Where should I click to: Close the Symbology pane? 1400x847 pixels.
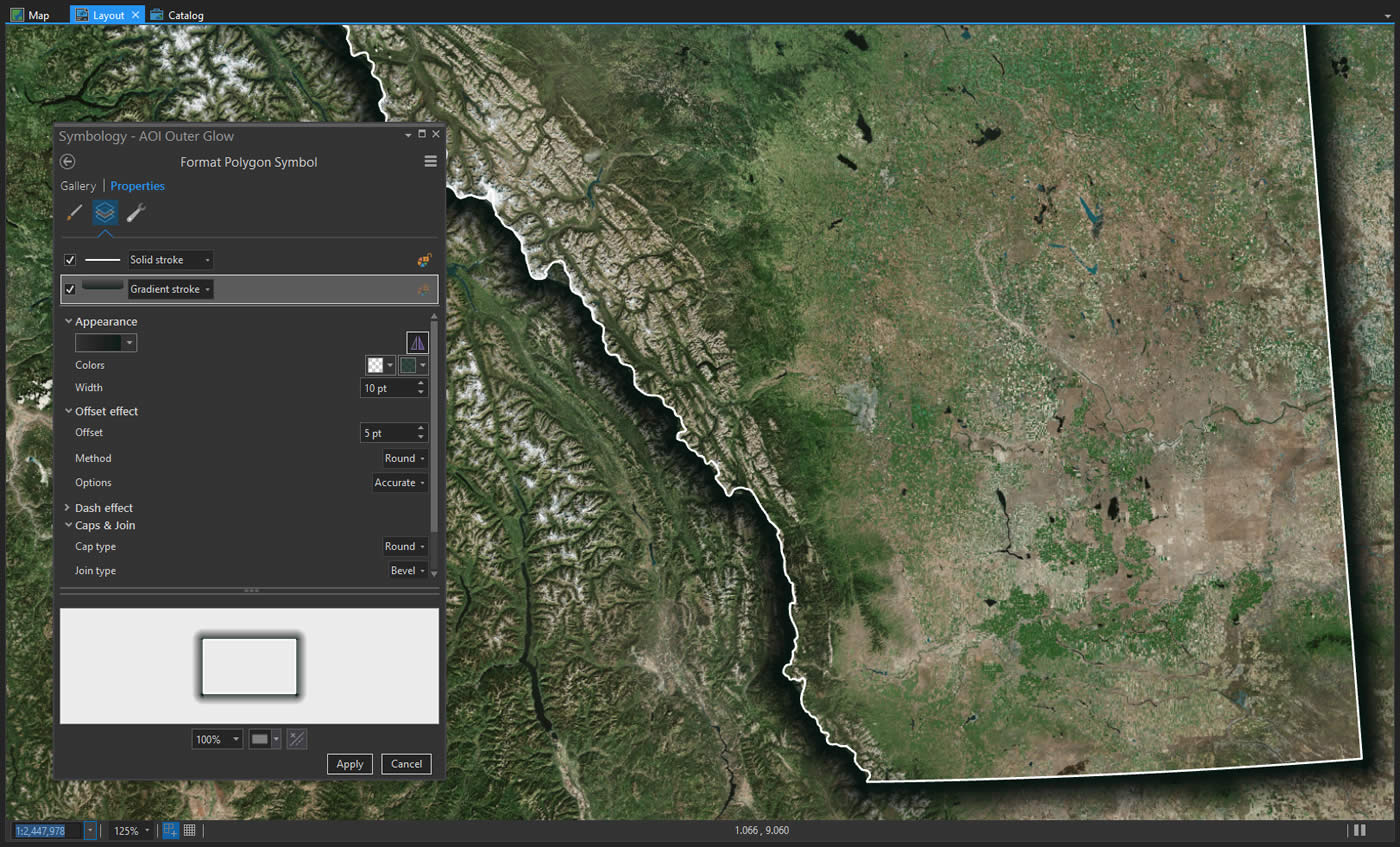point(436,134)
